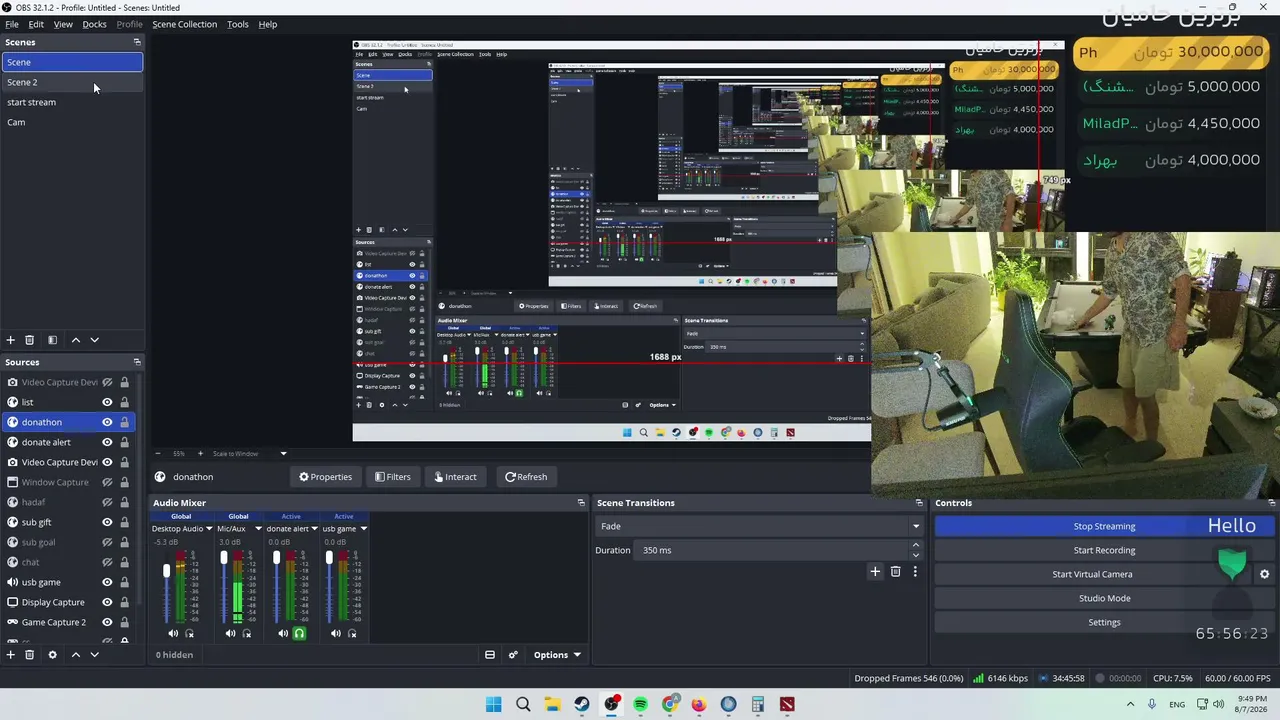Undock the Scenes panel
The width and height of the screenshot is (1280, 720).
pos(137,42)
